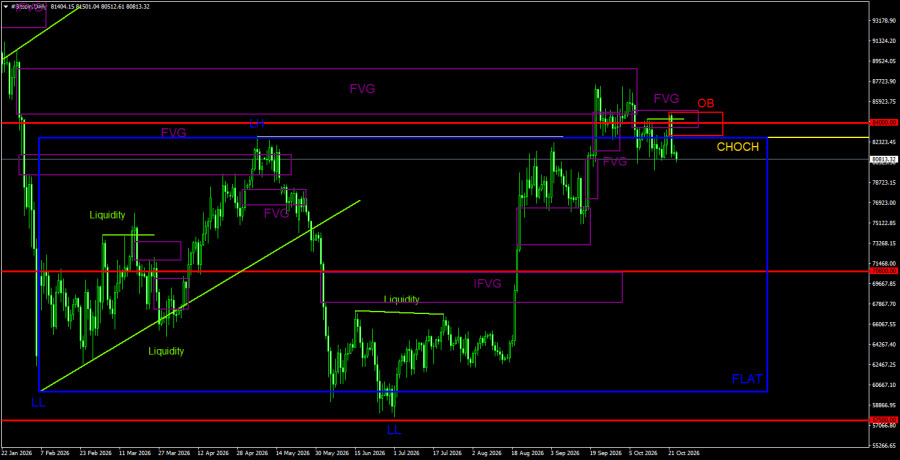This screenshot has height=460, width=900.
Task: Select the red 57500.00 price level tag
Action: [883, 420]
